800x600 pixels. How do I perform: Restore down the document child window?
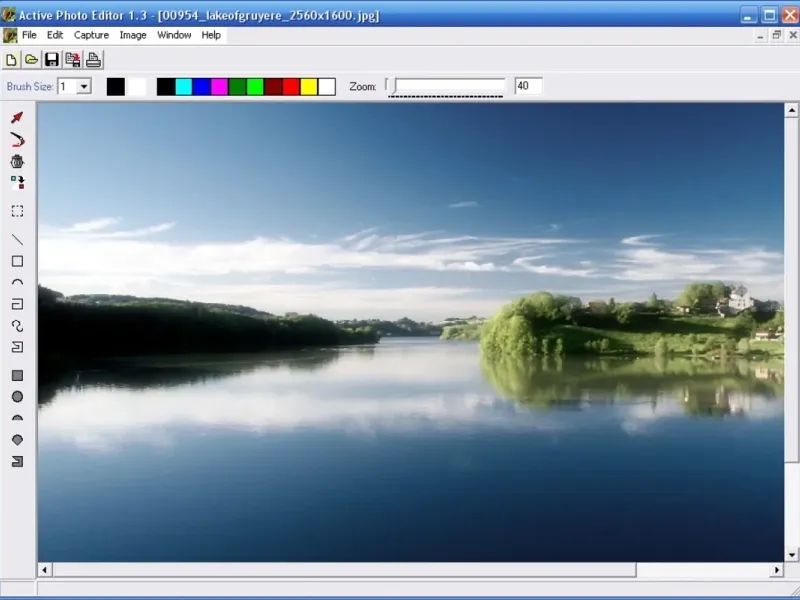(x=777, y=35)
